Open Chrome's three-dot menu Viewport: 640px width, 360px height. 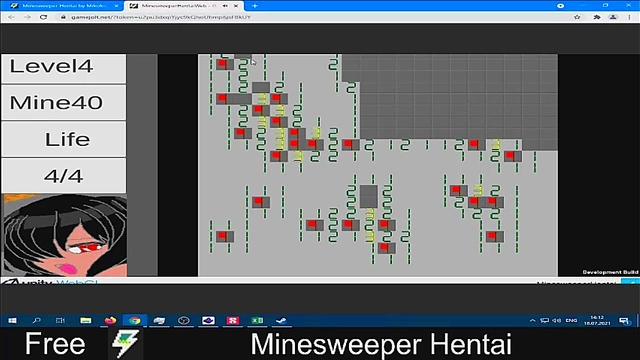(629, 17)
